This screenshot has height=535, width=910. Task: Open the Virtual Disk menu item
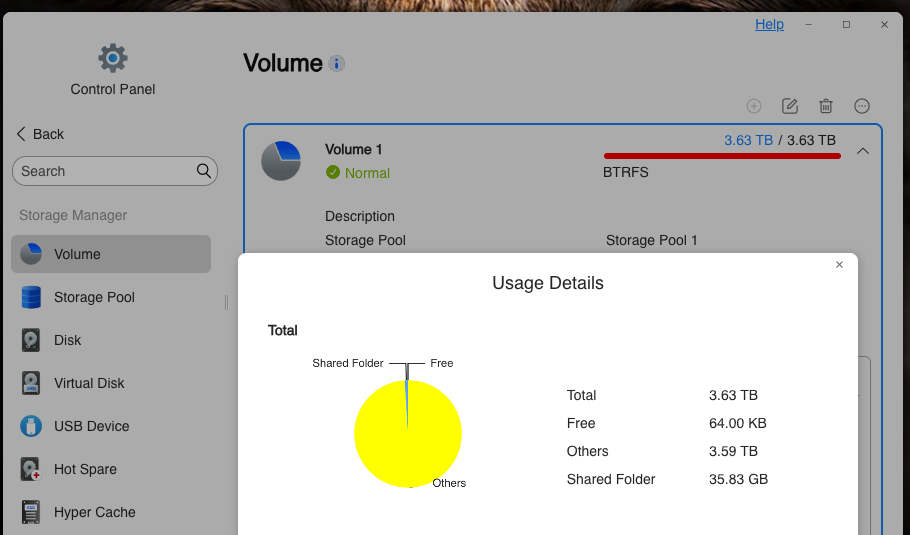pyautogui.click(x=111, y=383)
